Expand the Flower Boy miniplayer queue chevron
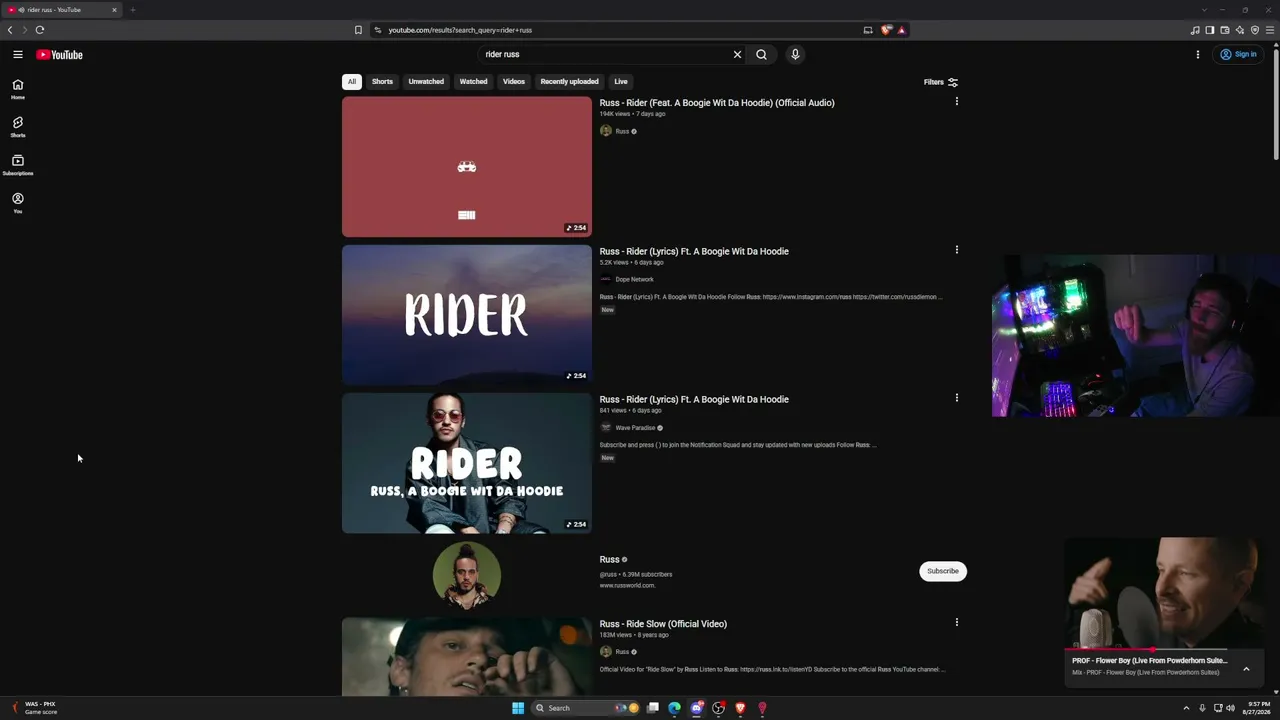 tap(1246, 669)
